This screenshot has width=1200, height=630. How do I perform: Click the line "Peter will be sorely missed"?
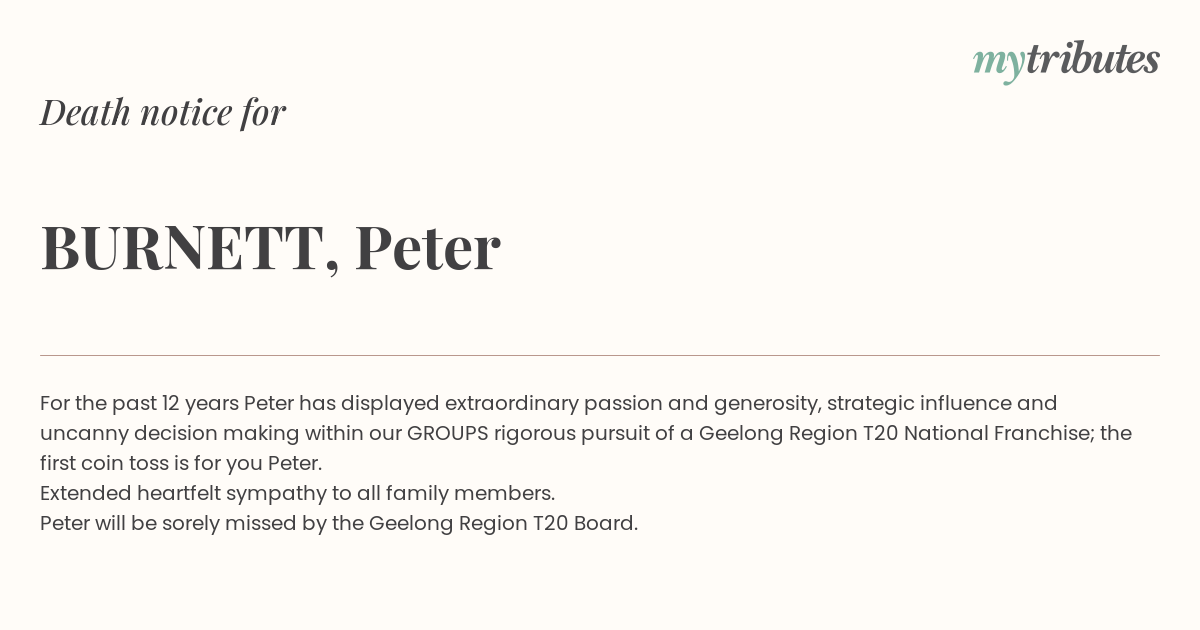pos(338,523)
